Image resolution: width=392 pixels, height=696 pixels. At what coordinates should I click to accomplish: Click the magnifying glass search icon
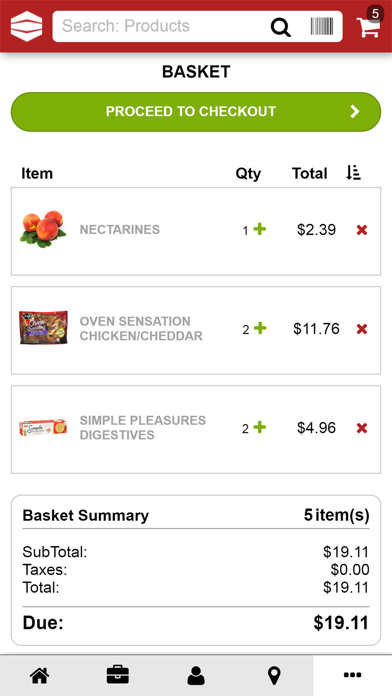click(x=281, y=27)
